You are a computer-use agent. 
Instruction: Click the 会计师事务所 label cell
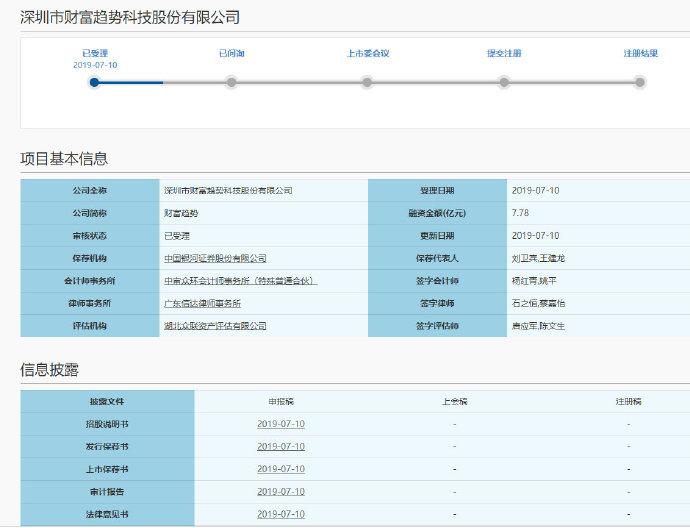coord(90,281)
